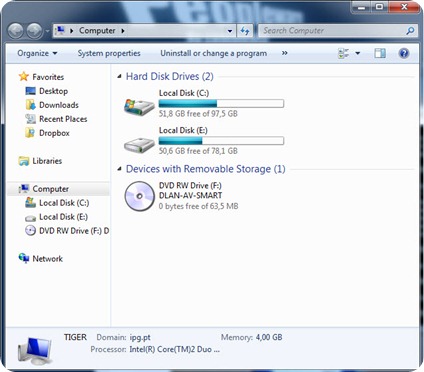Click the TIGER computer name

[75, 337]
